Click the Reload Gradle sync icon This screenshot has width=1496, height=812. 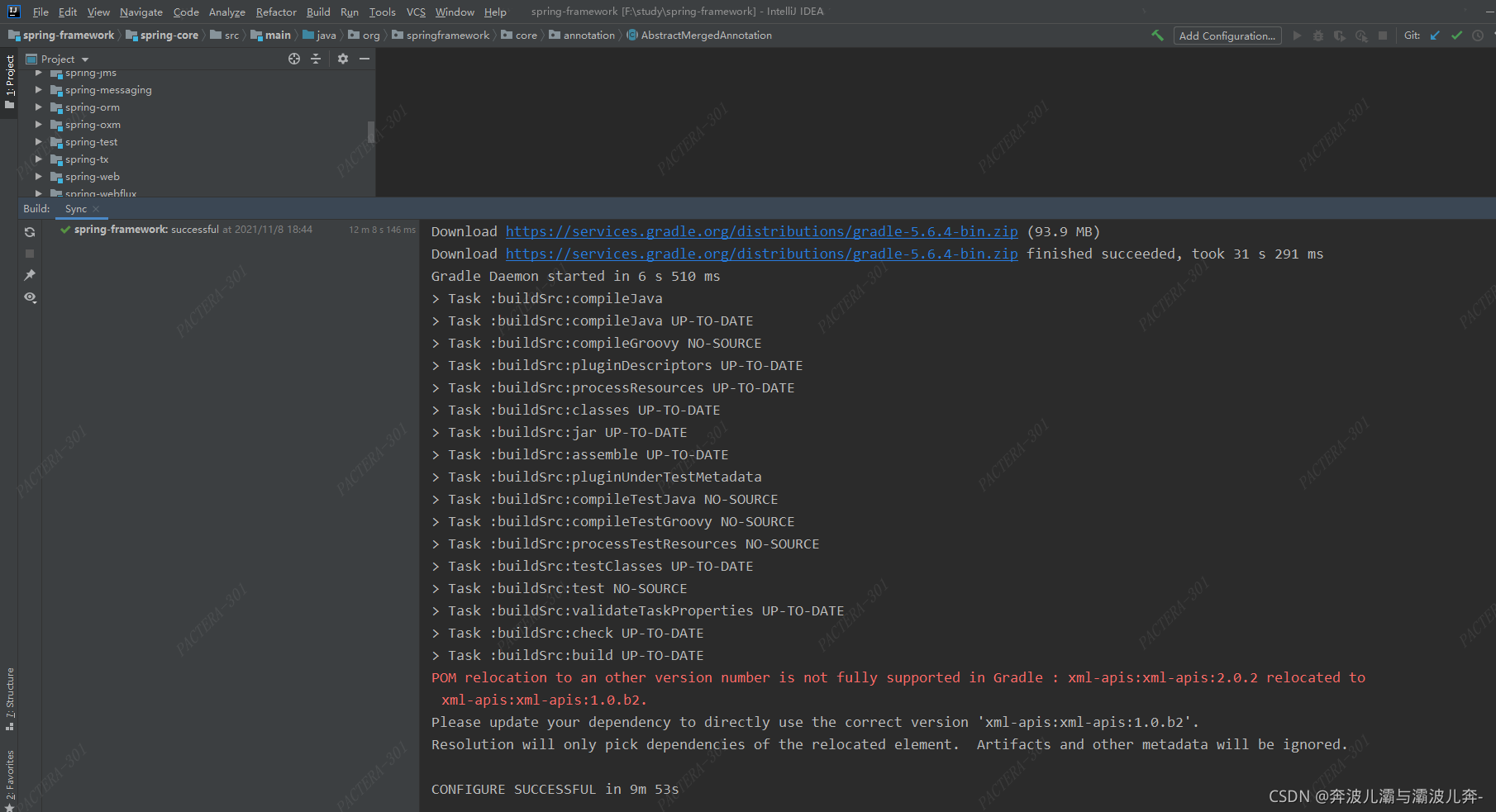tap(30, 232)
